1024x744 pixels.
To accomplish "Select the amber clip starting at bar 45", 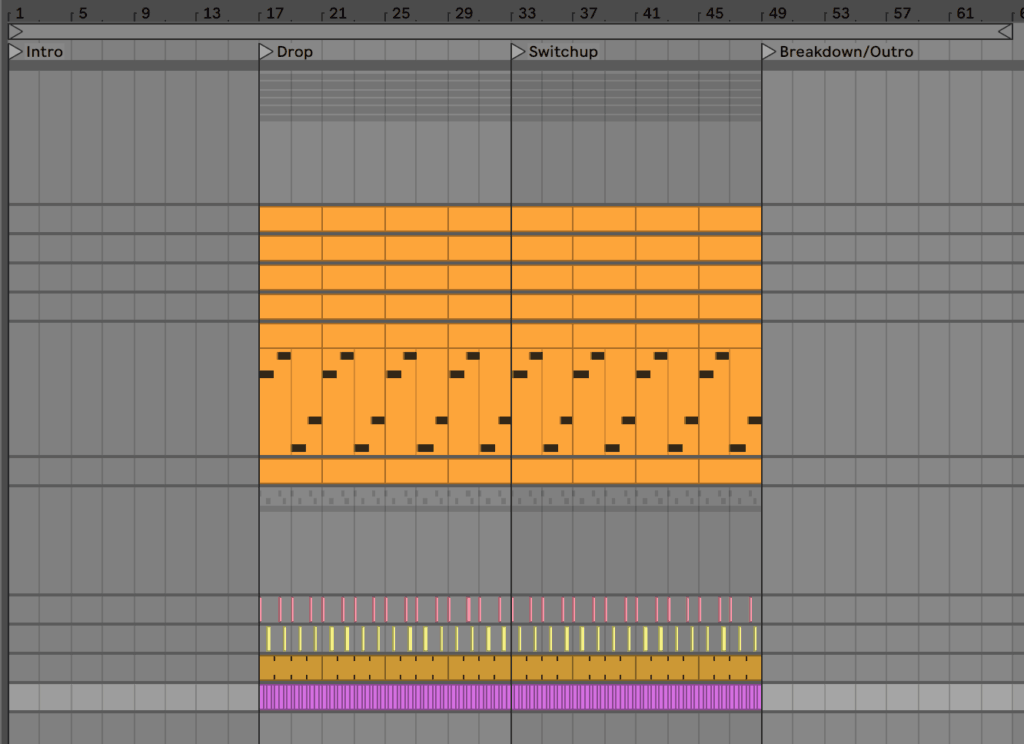I will click(730, 668).
